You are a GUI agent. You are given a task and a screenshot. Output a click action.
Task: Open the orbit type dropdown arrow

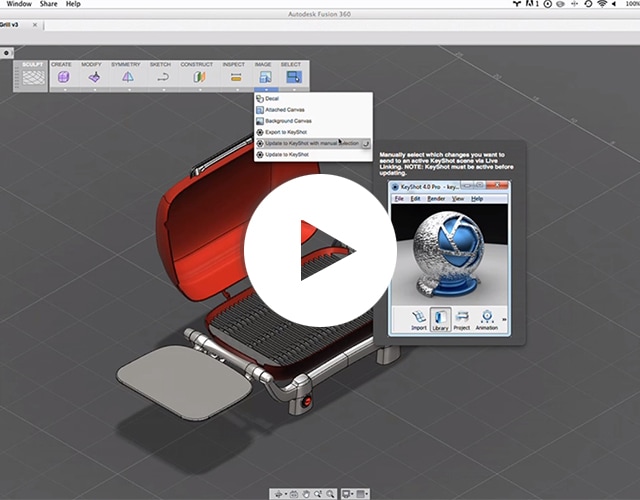[x=285, y=495]
